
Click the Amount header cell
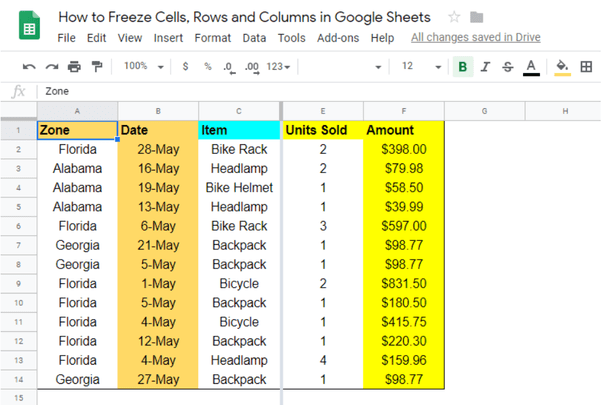(404, 130)
